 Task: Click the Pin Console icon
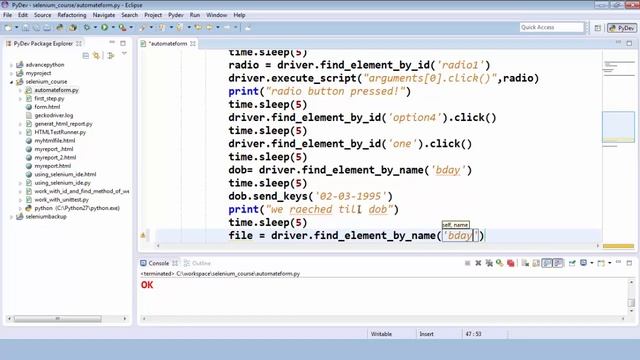(572, 263)
